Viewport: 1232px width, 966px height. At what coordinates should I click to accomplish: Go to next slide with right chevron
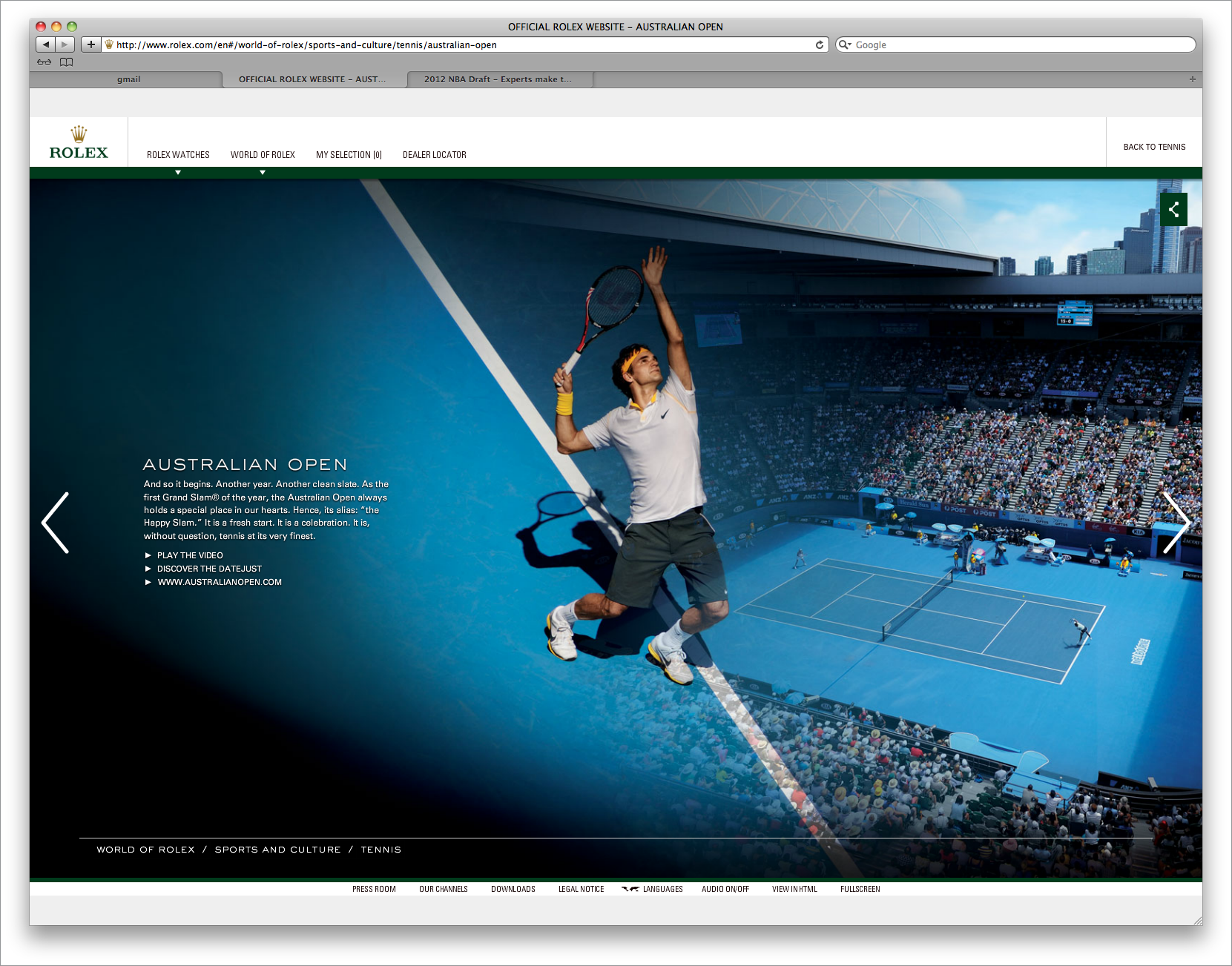tap(1176, 523)
